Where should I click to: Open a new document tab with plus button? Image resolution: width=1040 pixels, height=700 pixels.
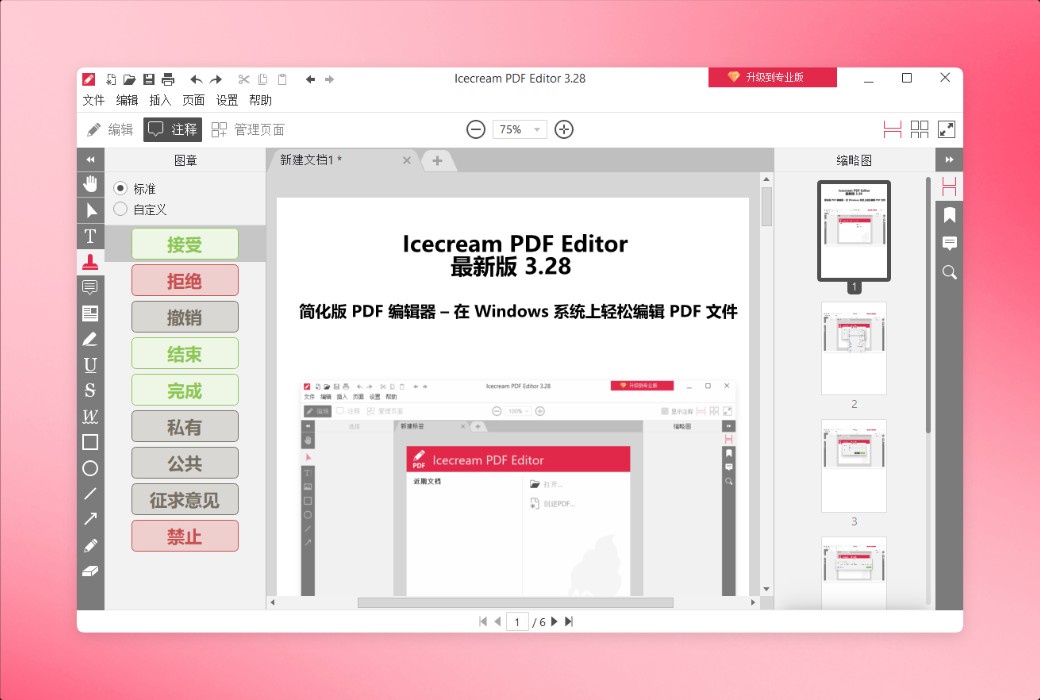tap(439, 160)
